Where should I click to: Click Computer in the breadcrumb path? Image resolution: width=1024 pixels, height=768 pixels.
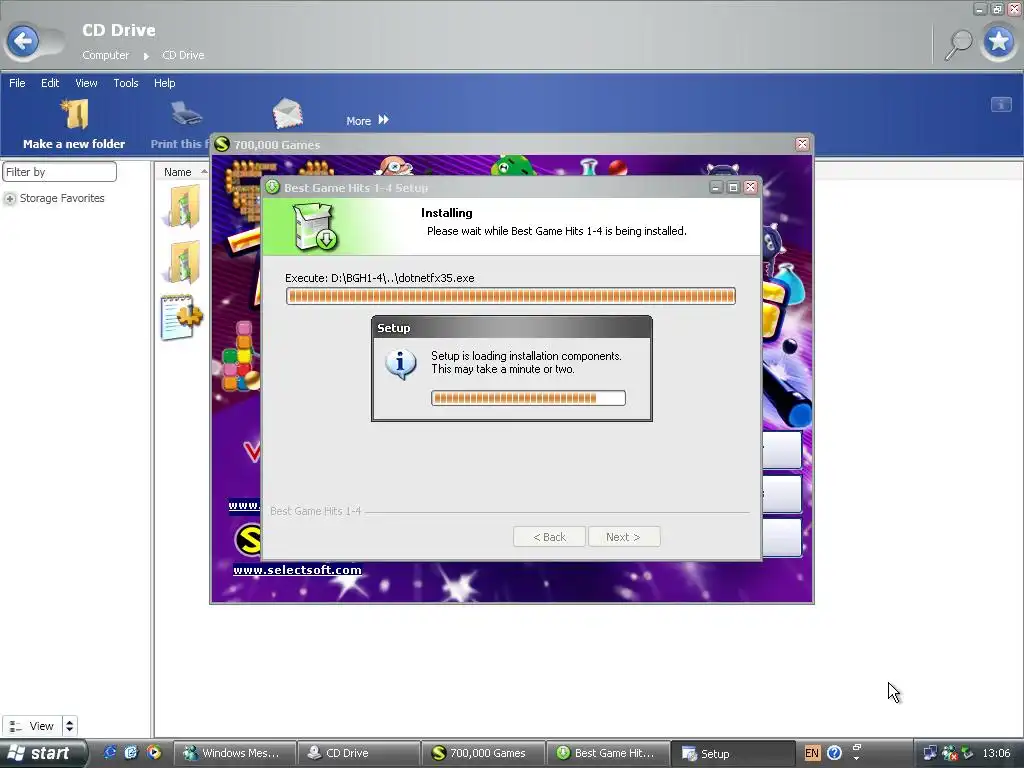[105, 56]
